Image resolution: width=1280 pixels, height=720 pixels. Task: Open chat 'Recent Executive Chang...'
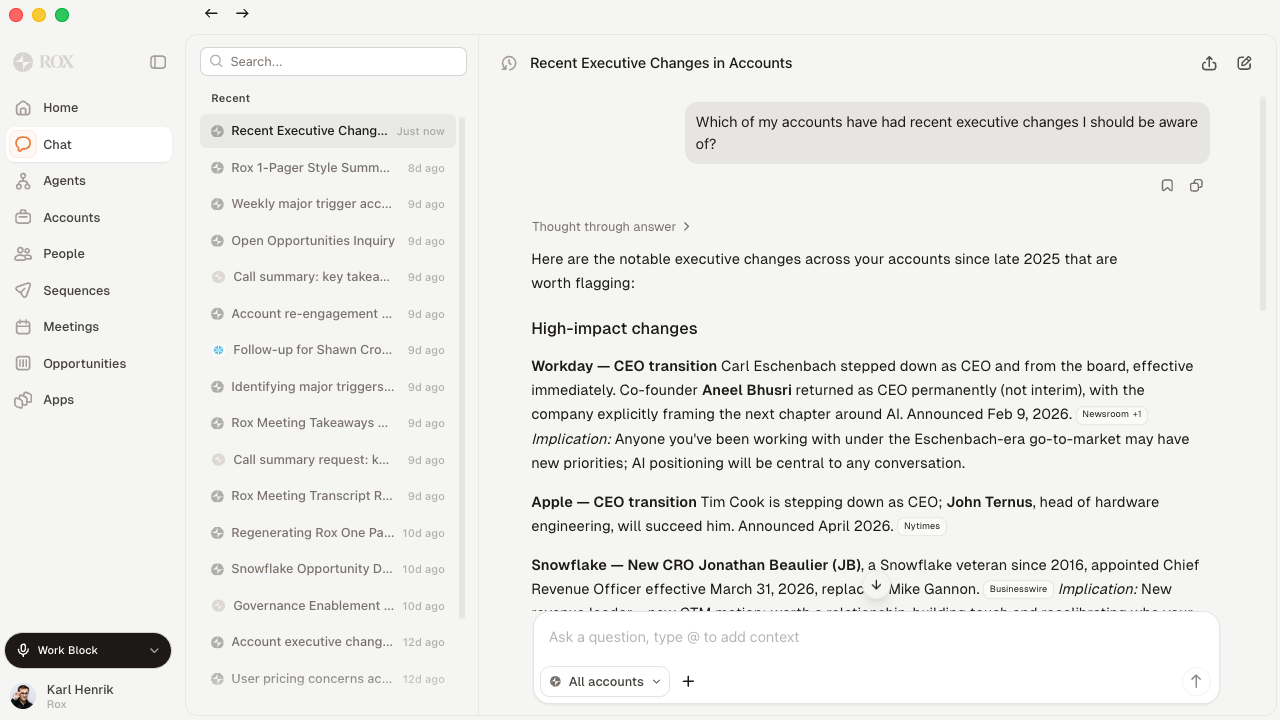(328, 131)
